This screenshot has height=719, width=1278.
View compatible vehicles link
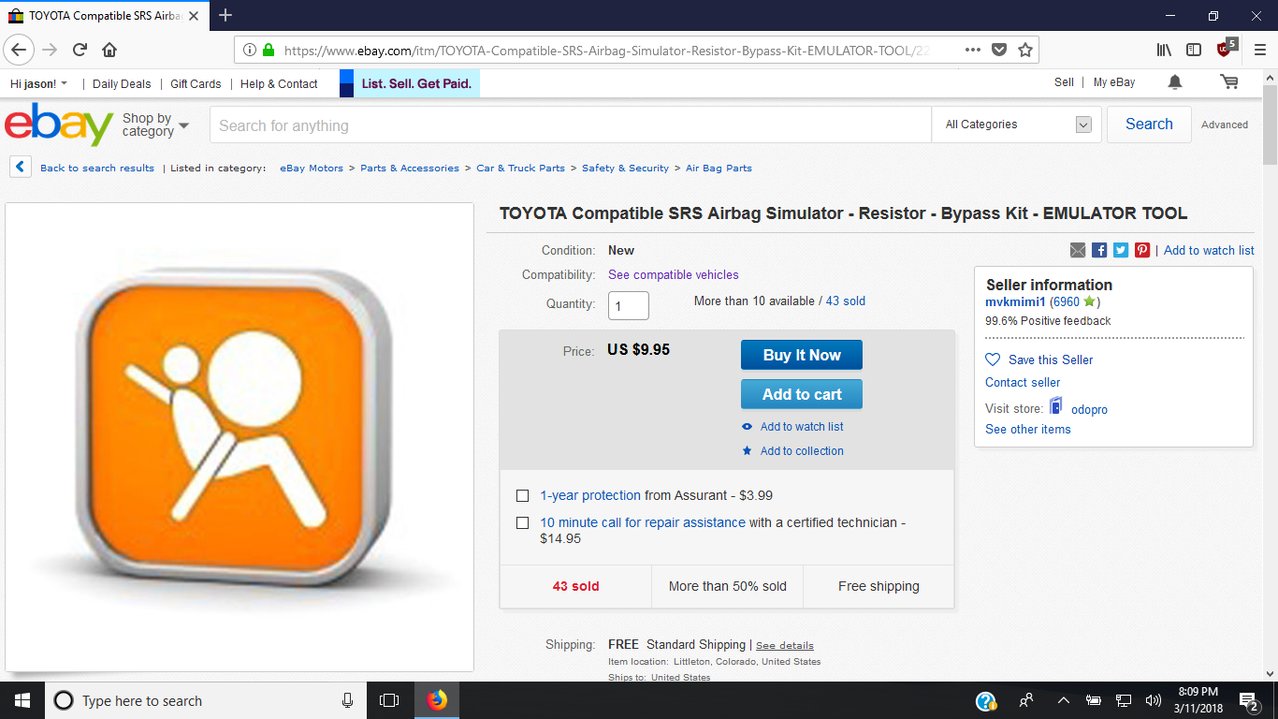(673, 275)
